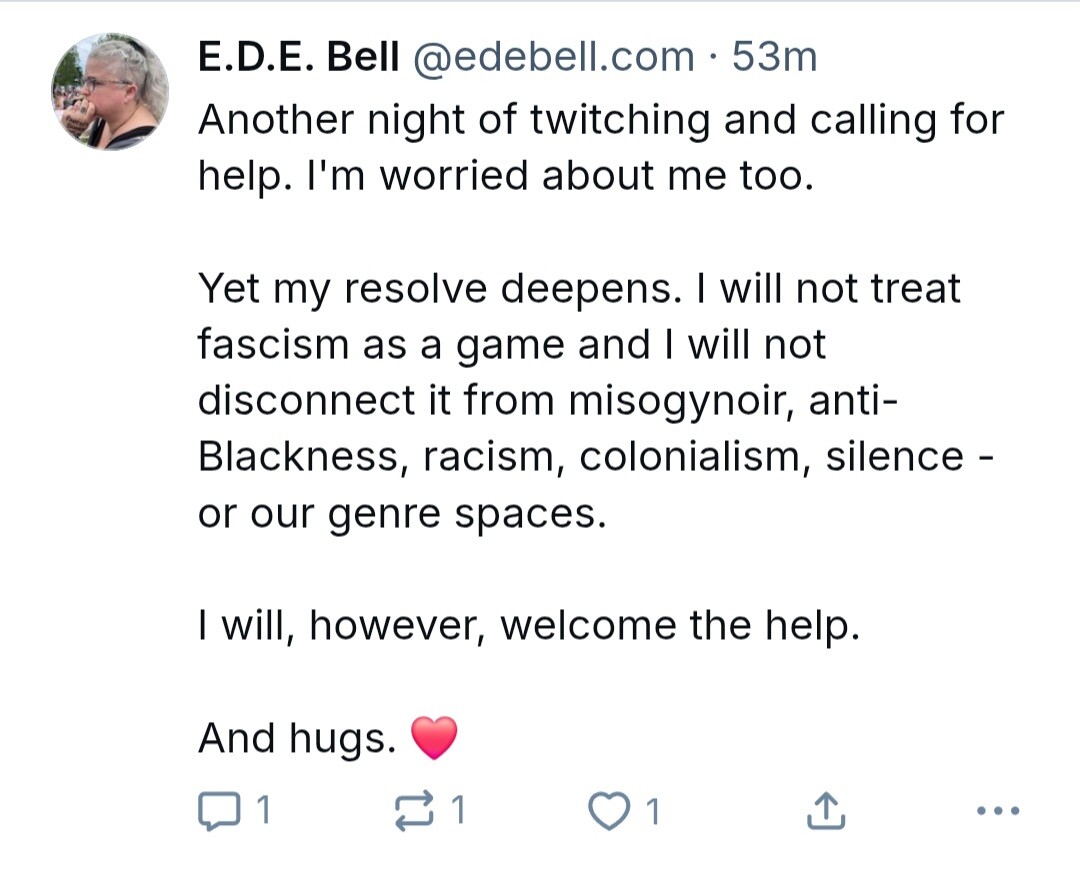
Task: Click 'I will, however, welcome the help.'
Action: point(529,626)
